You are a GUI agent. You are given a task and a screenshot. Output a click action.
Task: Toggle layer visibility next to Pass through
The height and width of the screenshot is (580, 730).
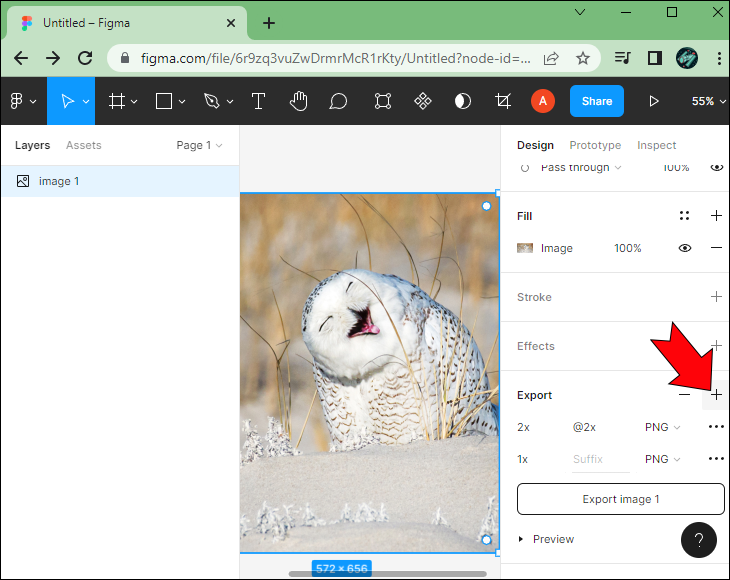pyautogui.click(x=716, y=167)
